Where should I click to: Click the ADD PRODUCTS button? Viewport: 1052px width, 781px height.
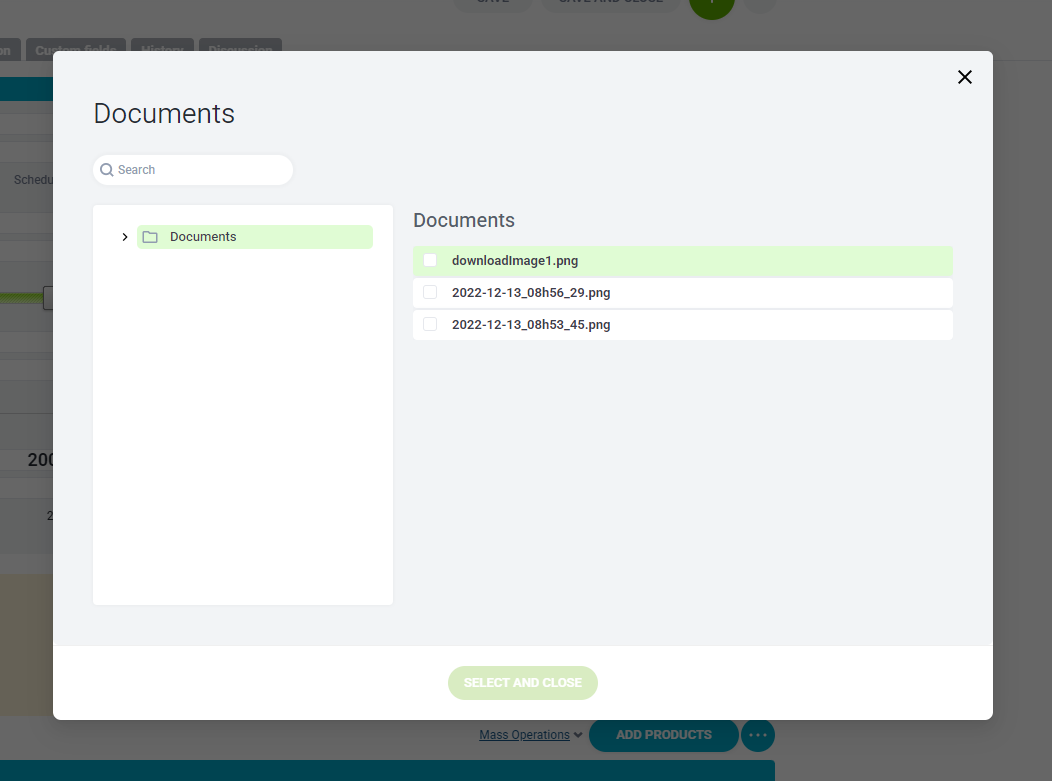click(x=663, y=735)
